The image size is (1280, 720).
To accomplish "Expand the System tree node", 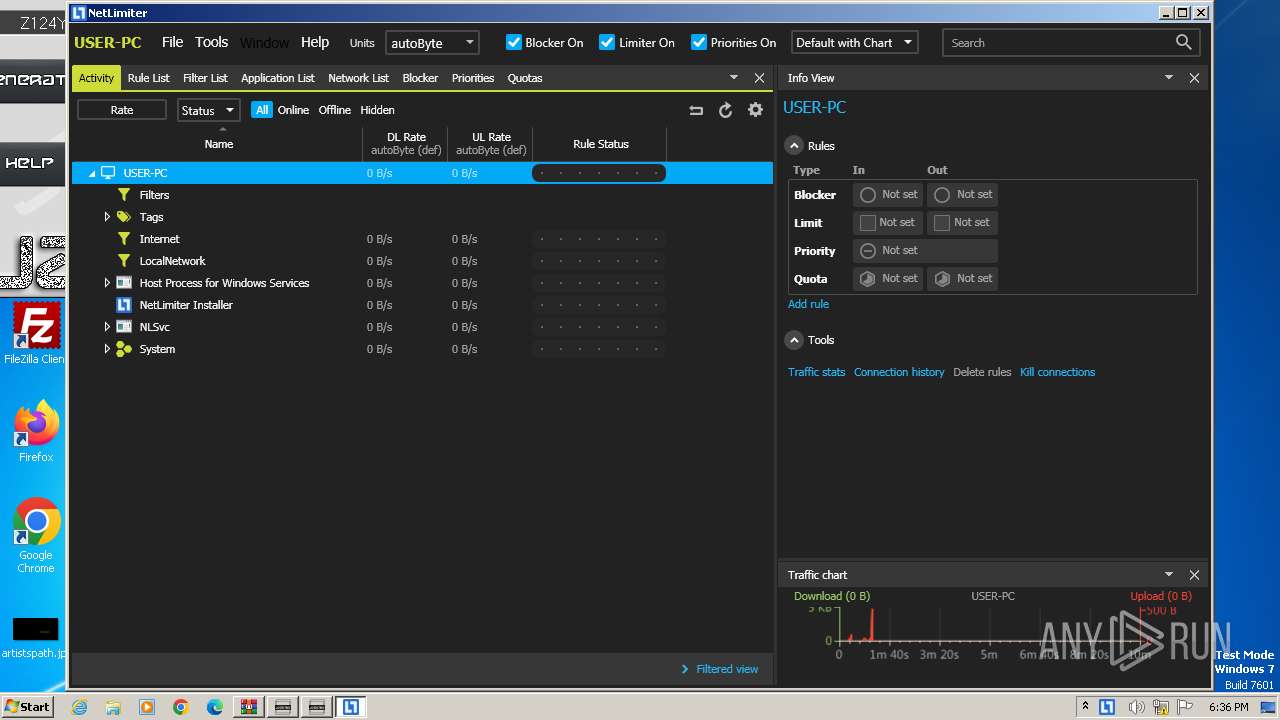I will point(107,349).
